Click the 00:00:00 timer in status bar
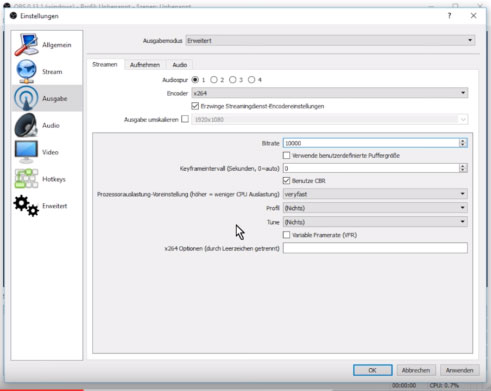 click(x=404, y=386)
